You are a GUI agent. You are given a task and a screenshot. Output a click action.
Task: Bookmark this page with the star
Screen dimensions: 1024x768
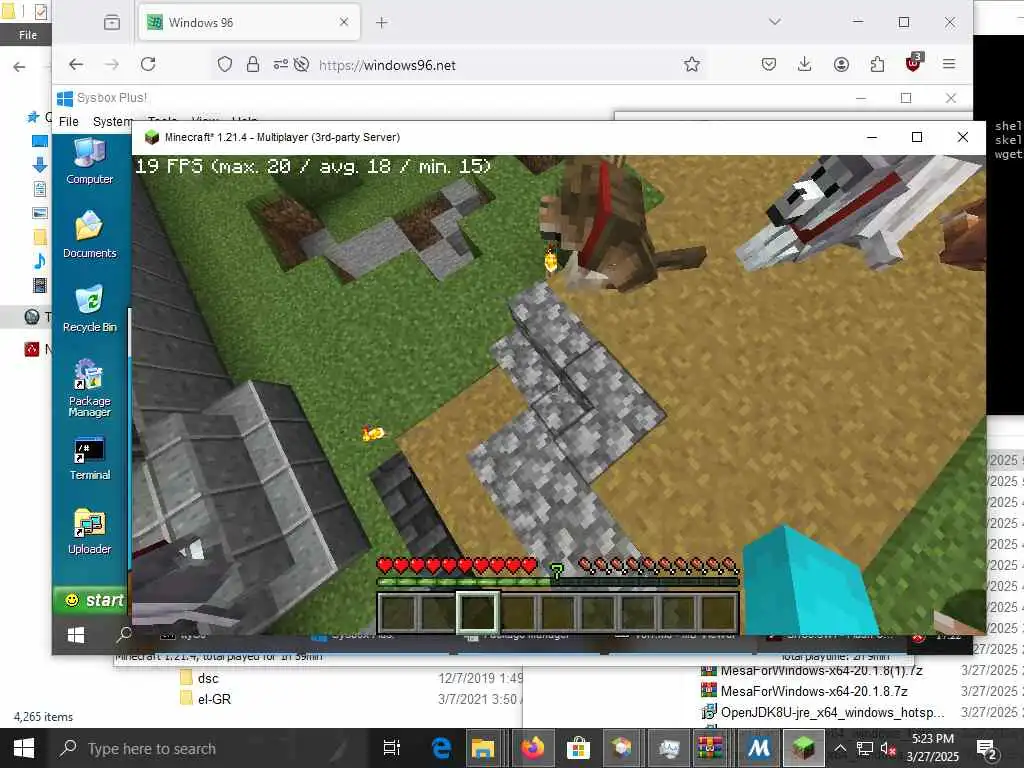[692, 64]
